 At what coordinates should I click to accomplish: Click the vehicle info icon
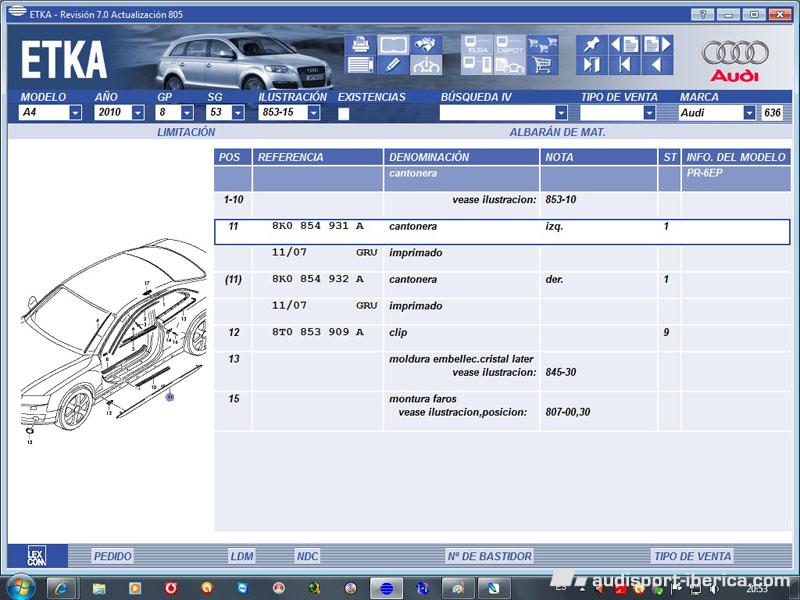pyautogui.click(x=426, y=65)
